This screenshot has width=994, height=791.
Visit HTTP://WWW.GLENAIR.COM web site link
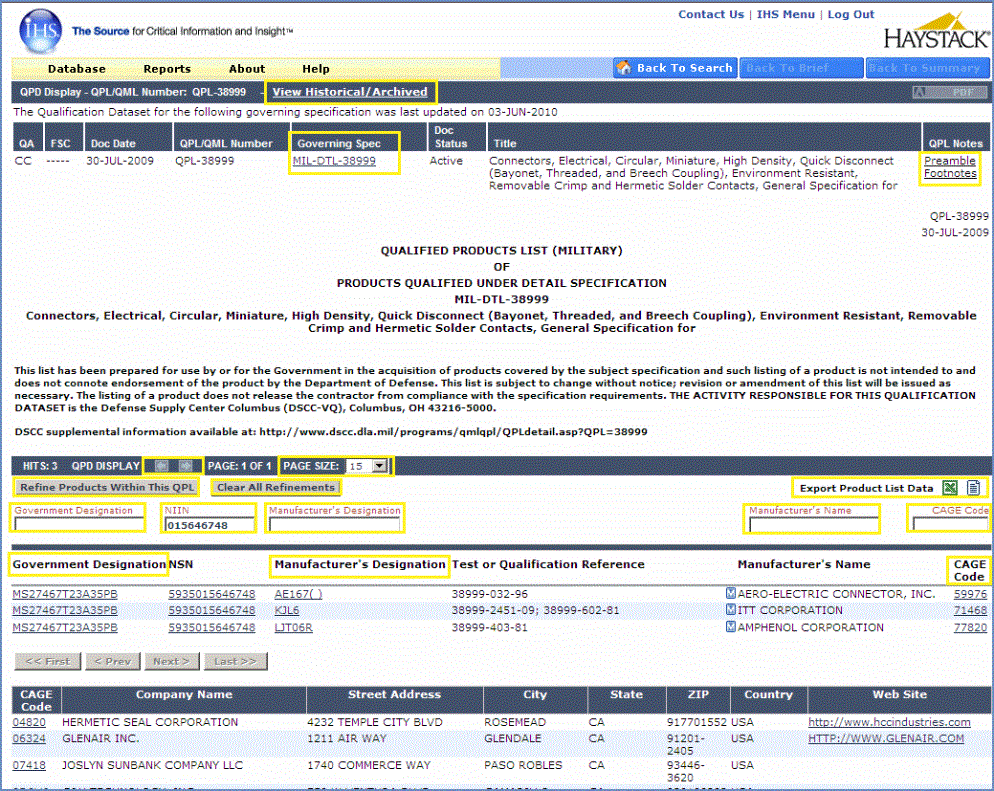pos(886,738)
